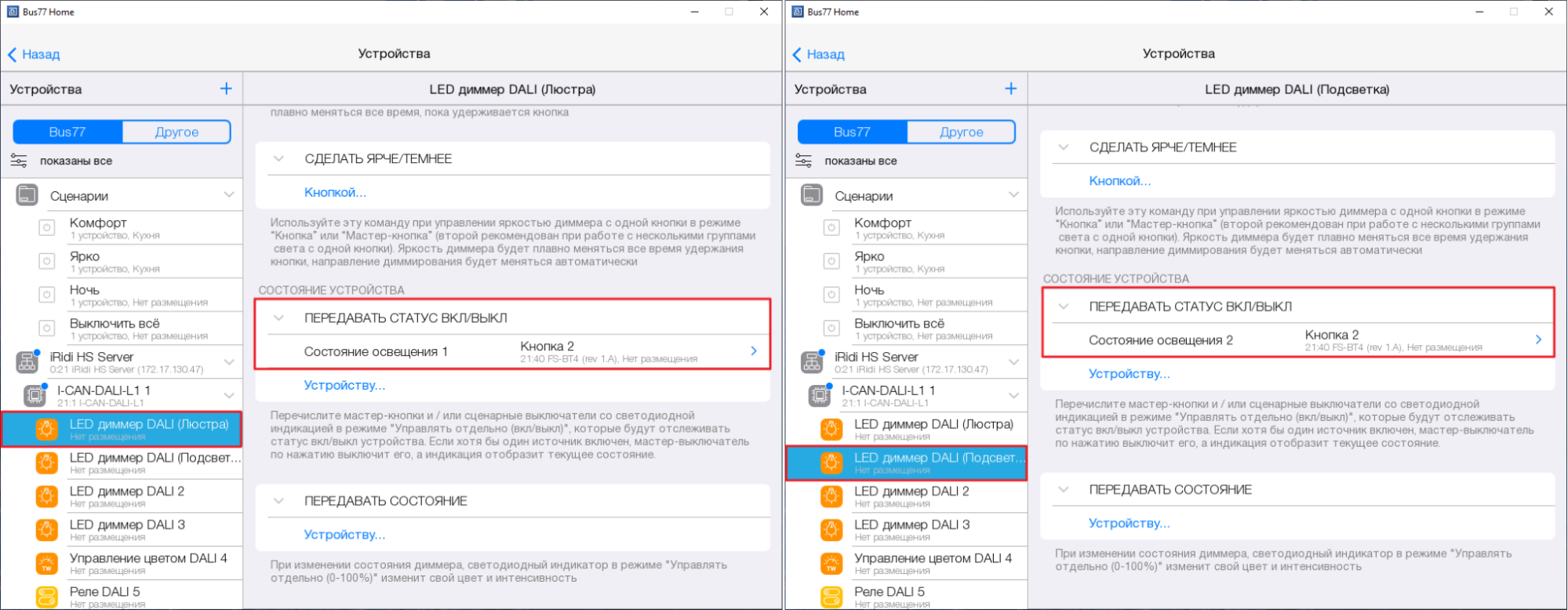1568x610 pixels.
Task: Collapse the ПЕРЕДАВАТЬ СОСТОЯНИЕ section in the right window
Action: click(x=1063, y=489)
